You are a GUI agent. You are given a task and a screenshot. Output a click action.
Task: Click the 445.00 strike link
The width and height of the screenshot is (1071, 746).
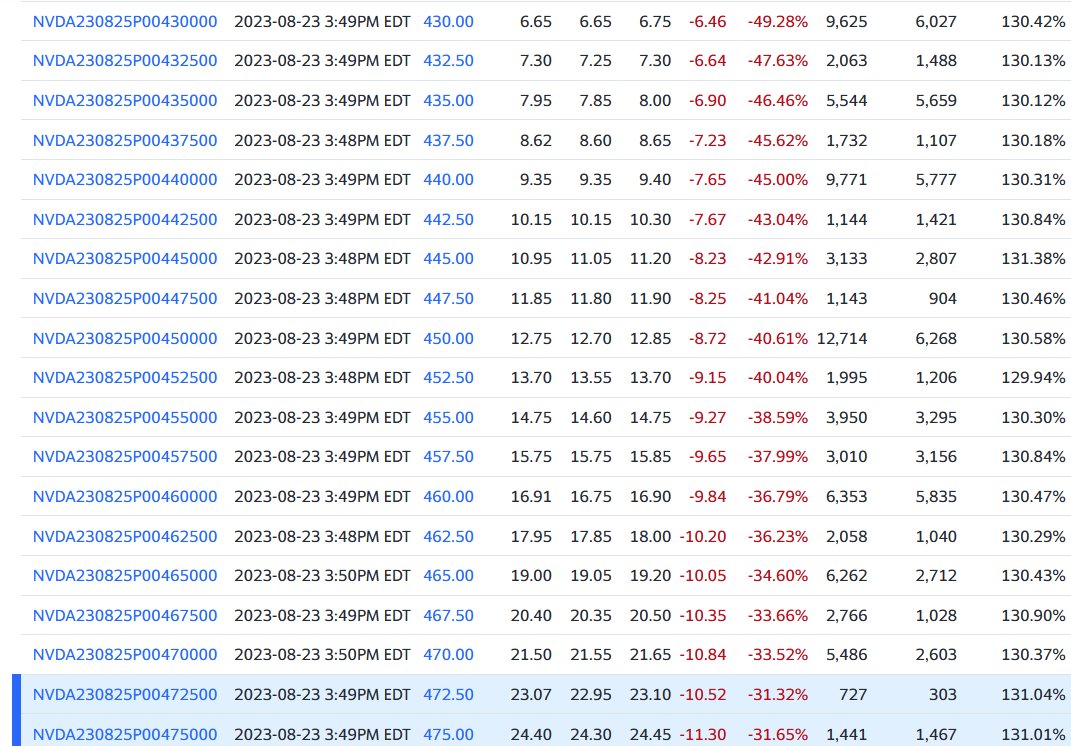(x=448, y=259)
